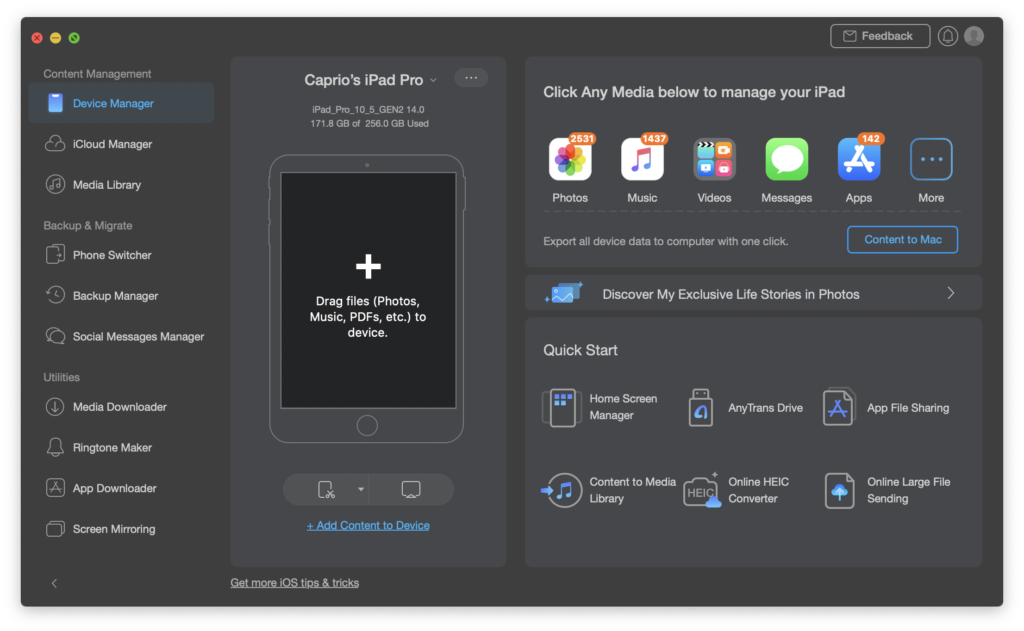
Task: Click the plus icon on iPad screen
Action: [x=368, y=267]
